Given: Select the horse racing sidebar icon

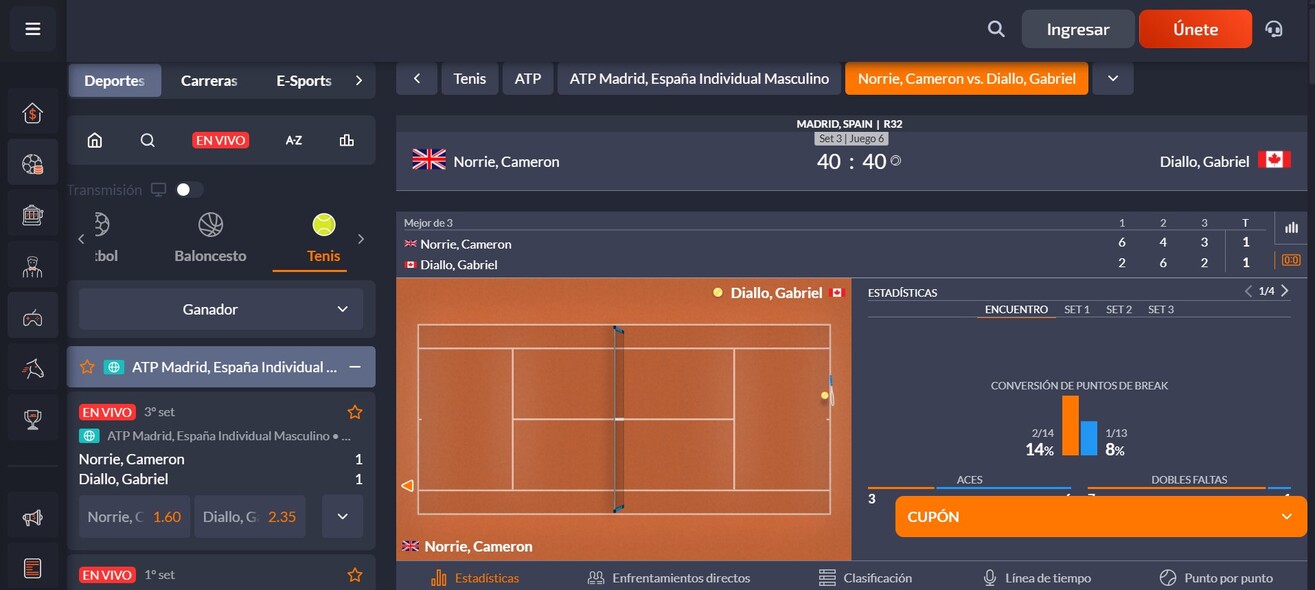Looking at the screenshot, I should (x=32, y=367).
